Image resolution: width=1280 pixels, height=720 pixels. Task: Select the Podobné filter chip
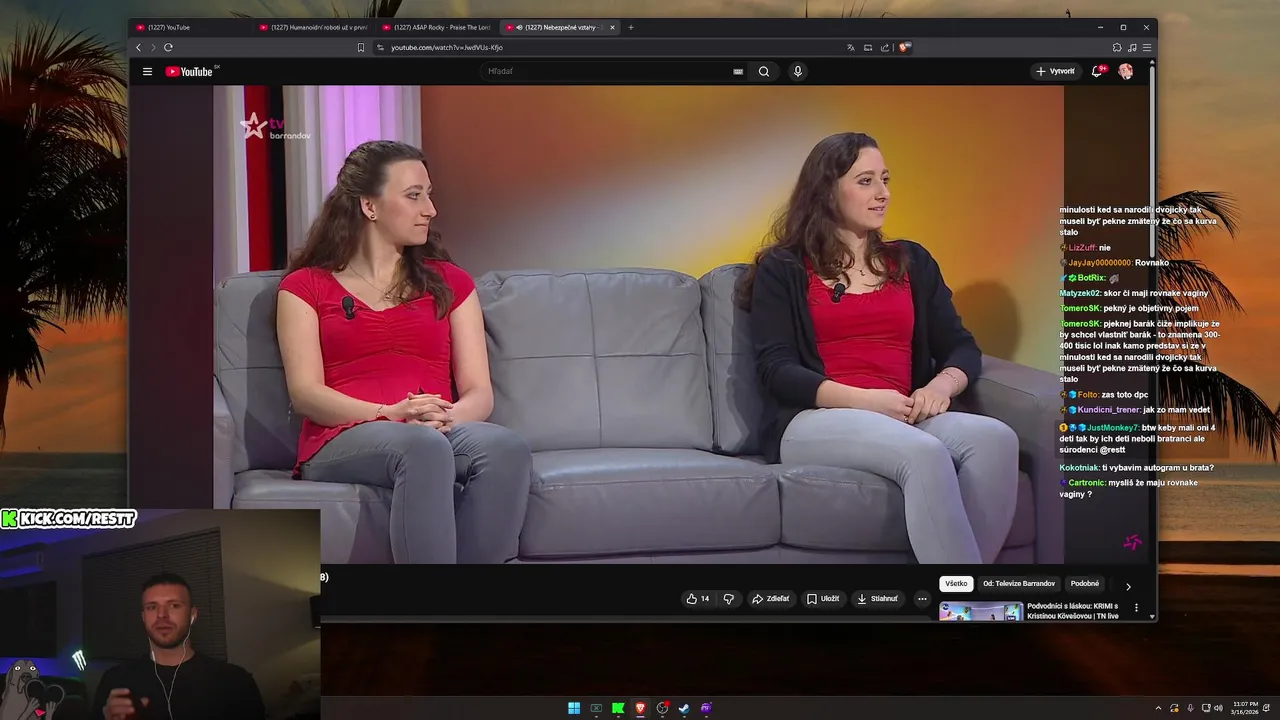pos(1085,584)
